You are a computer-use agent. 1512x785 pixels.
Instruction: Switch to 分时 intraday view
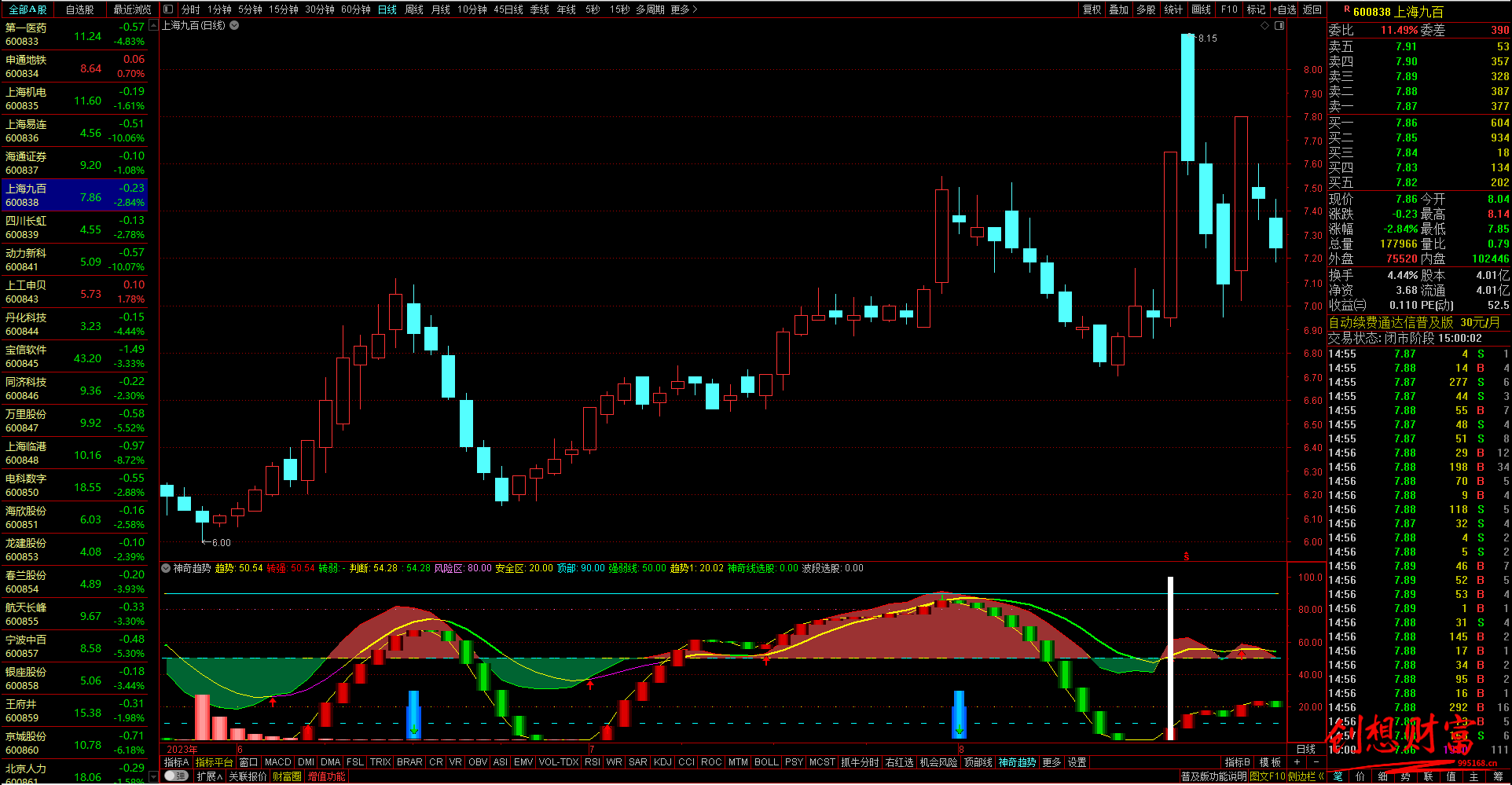[190, 9]
